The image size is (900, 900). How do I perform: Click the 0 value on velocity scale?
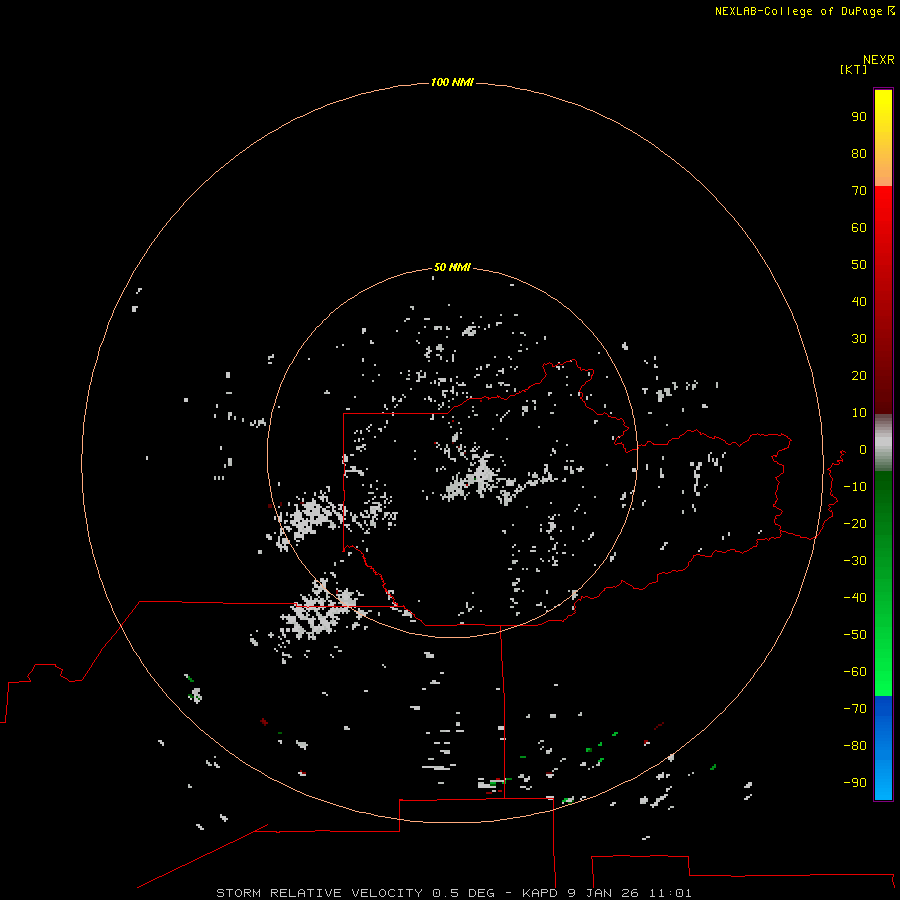point(862,450)
